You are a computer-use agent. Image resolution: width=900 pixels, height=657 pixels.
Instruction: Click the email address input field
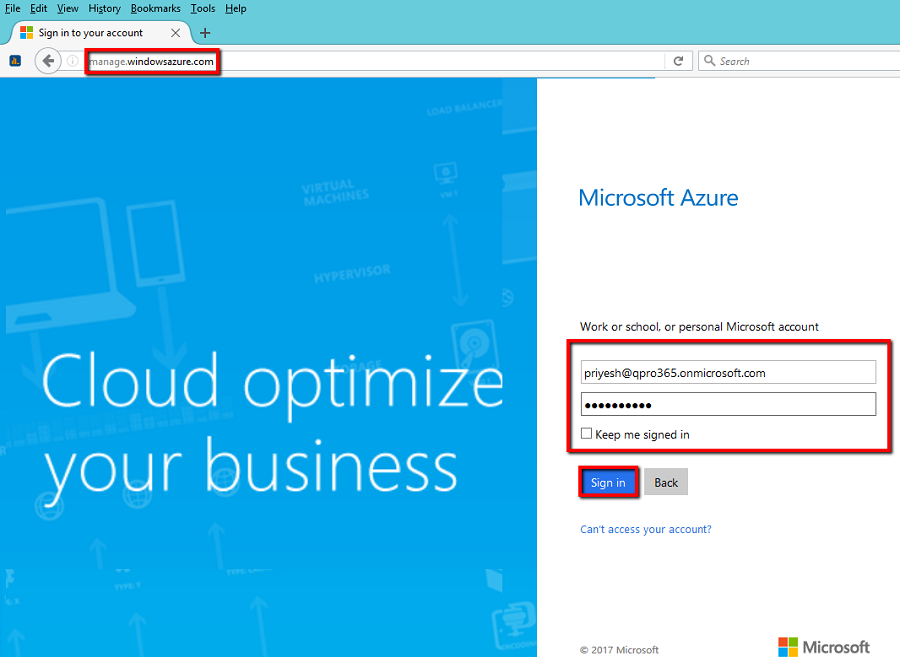tap(727, 373)
